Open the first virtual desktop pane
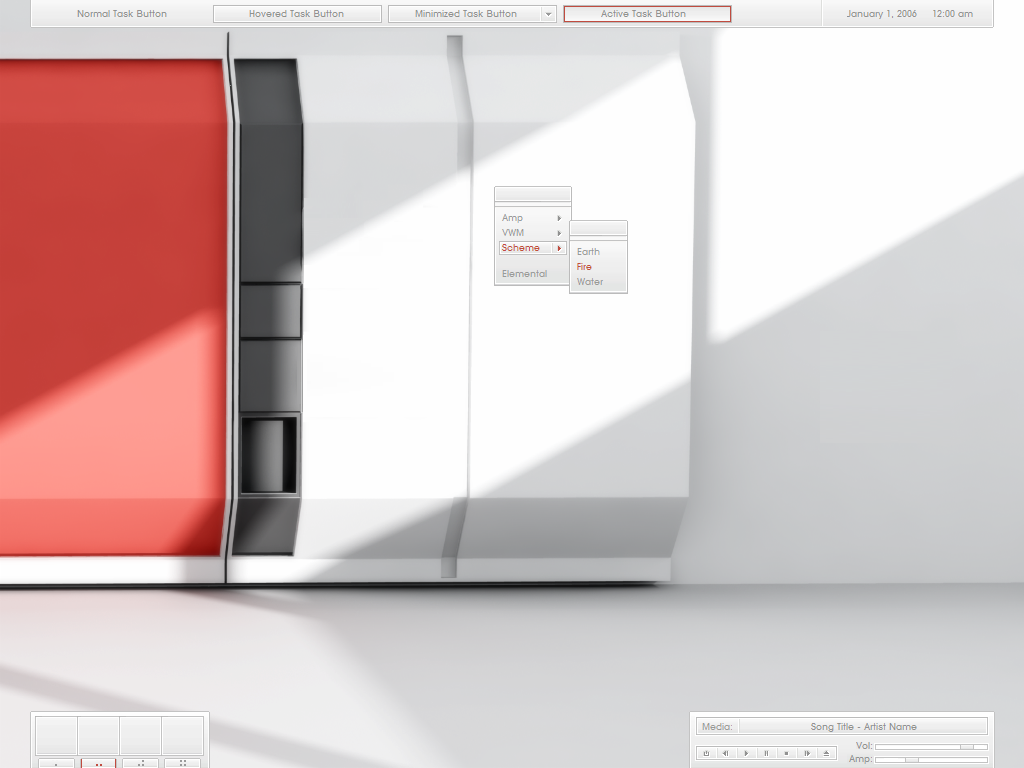 56,735
